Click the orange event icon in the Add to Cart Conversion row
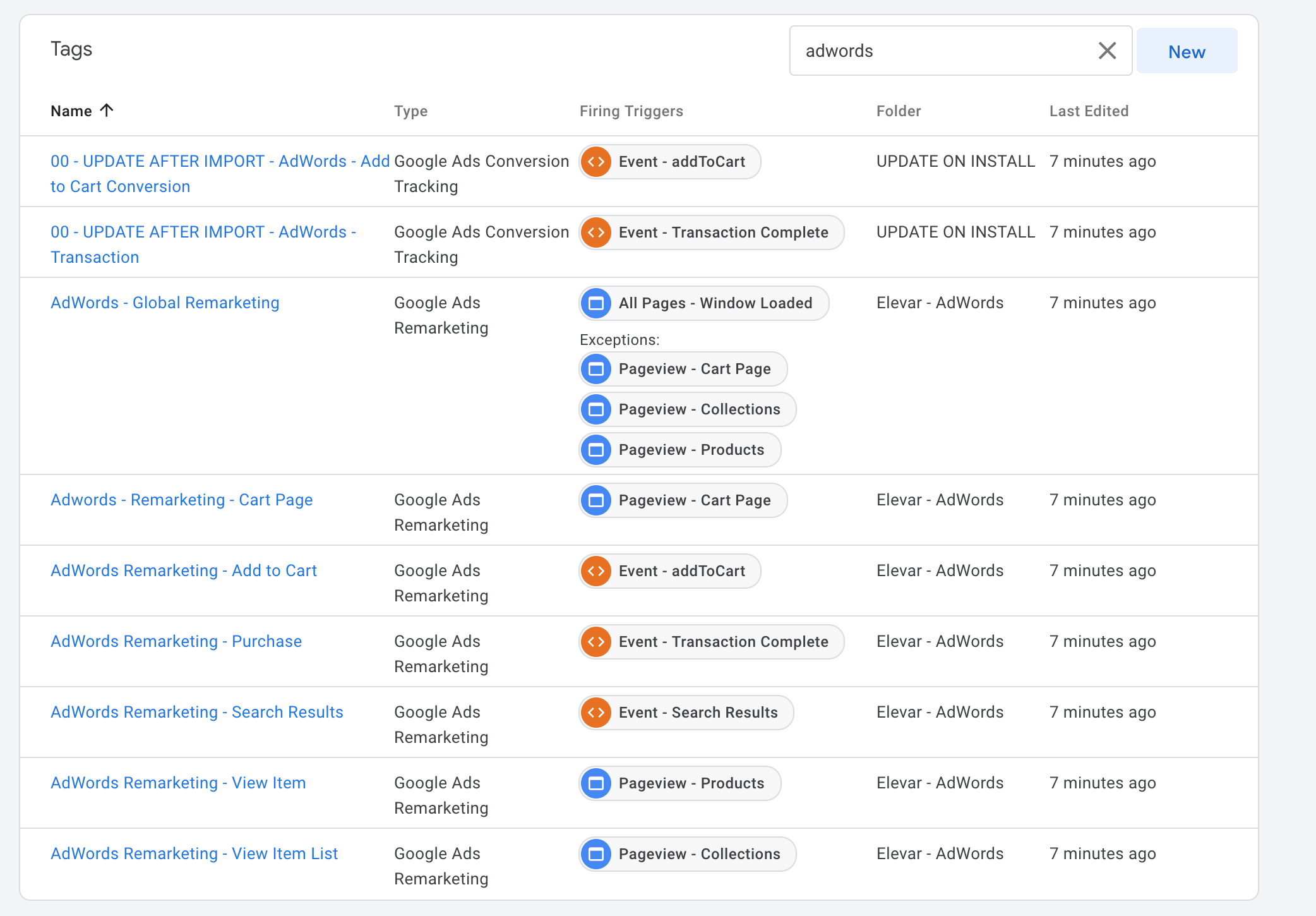 [596, 162]
